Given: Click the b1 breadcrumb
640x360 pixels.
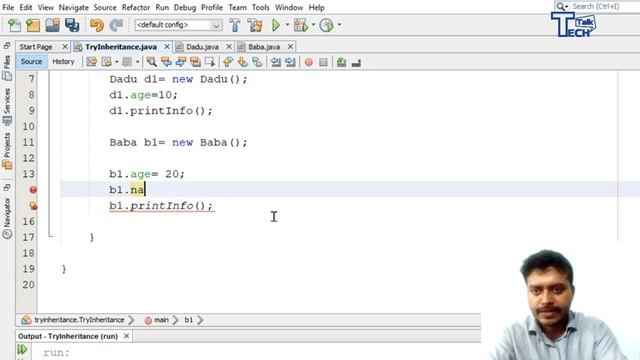Looking at the screenshot, I should [x=188, y=320].
